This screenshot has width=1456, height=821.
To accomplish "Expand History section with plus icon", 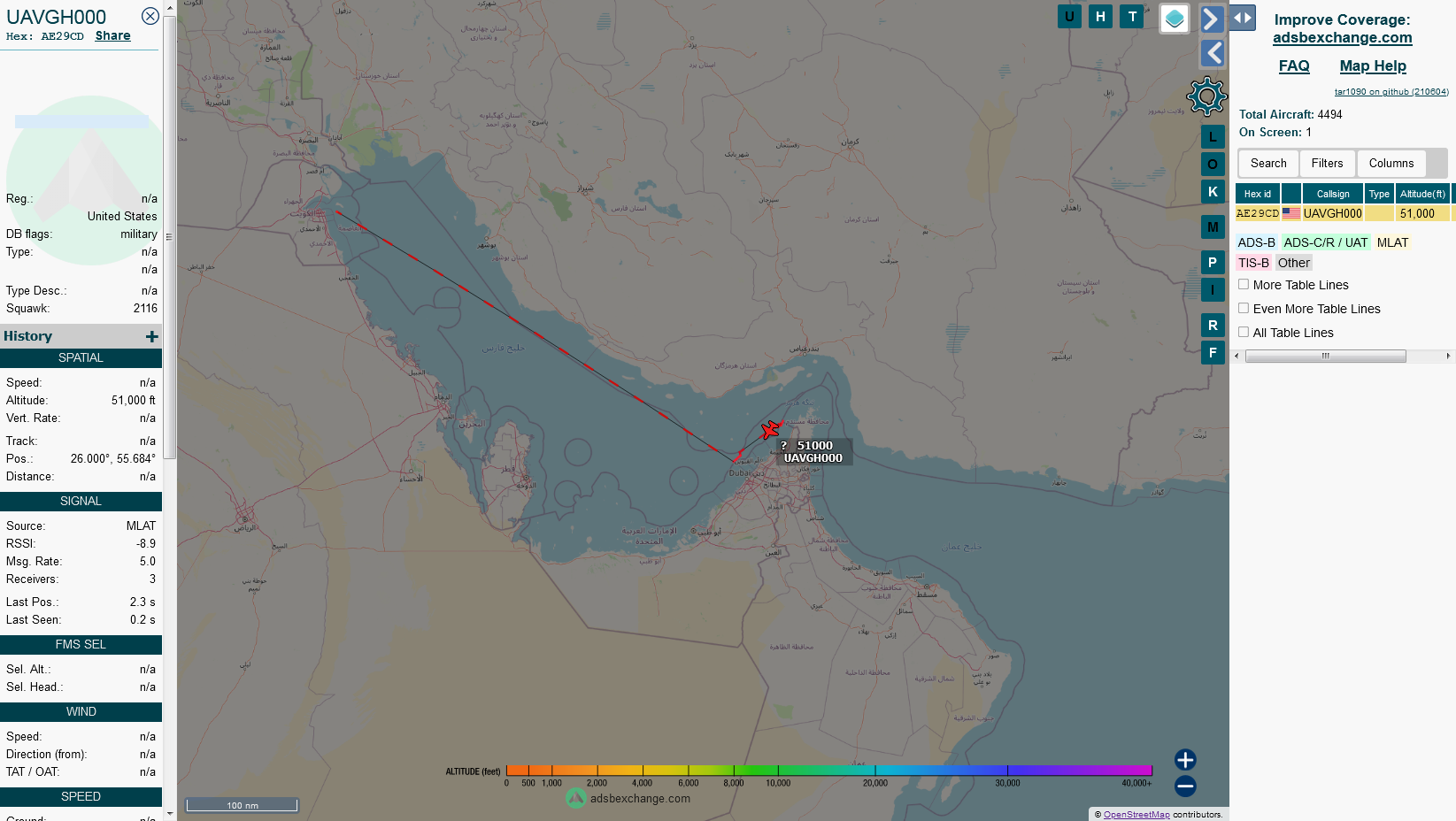I will 151,336.
